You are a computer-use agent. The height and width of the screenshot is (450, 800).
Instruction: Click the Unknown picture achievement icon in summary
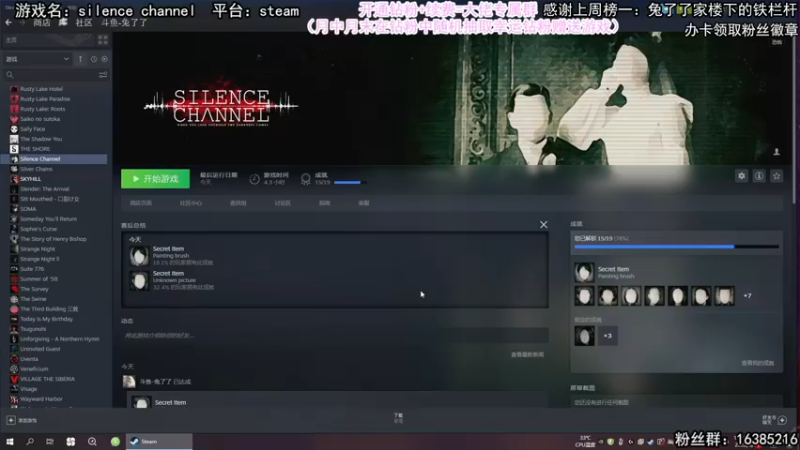tap(139, 281)
